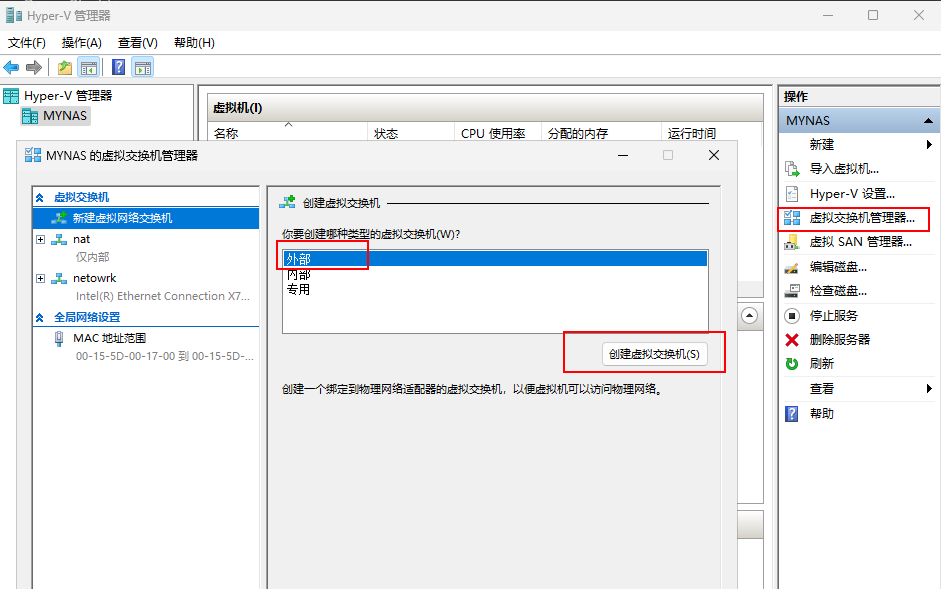Click the netowrk switch network icon
The width and height of the screenshot is (941, 589).
point(59,279)
